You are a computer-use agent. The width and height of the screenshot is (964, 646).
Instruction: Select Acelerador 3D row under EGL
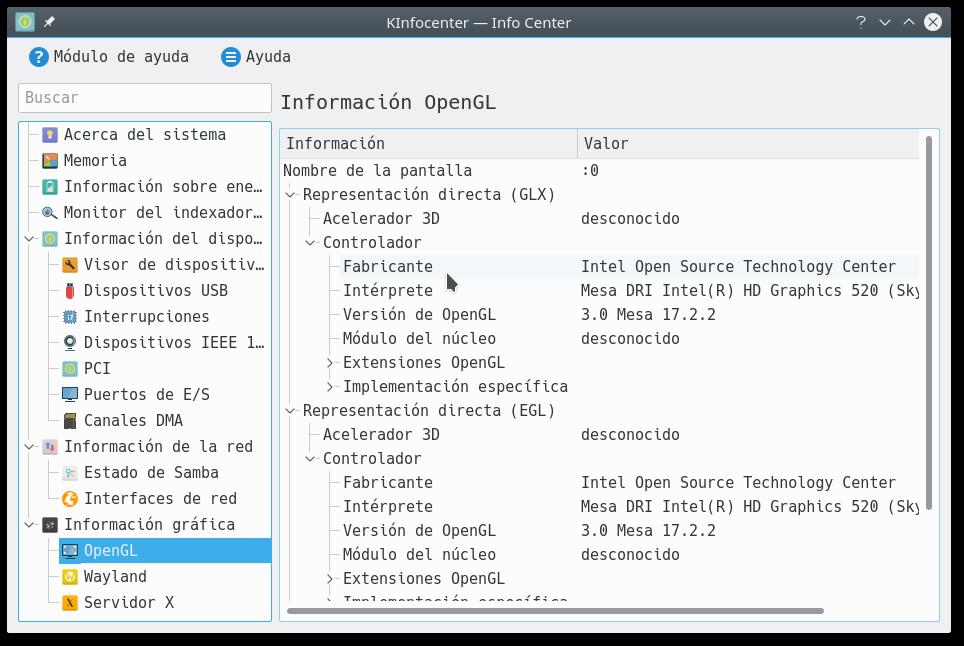coord(620,435)
